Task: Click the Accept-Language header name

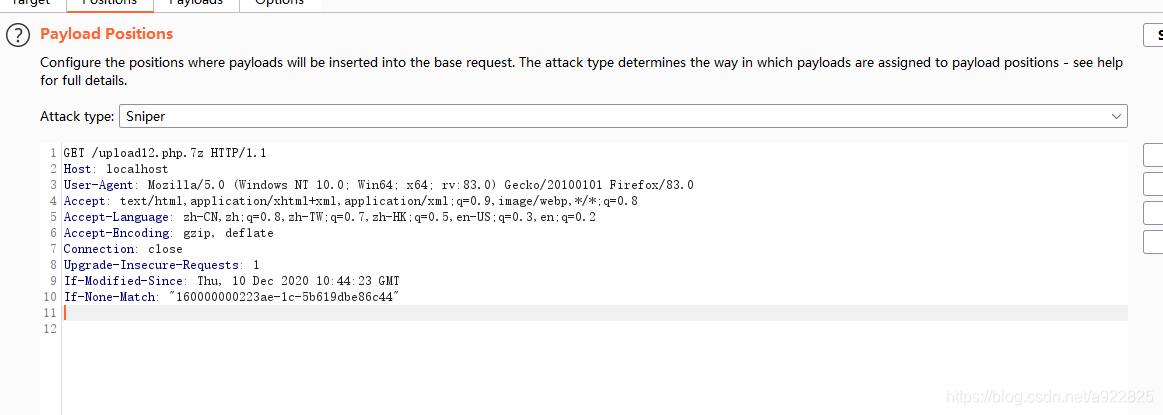Action: [116, 217]
